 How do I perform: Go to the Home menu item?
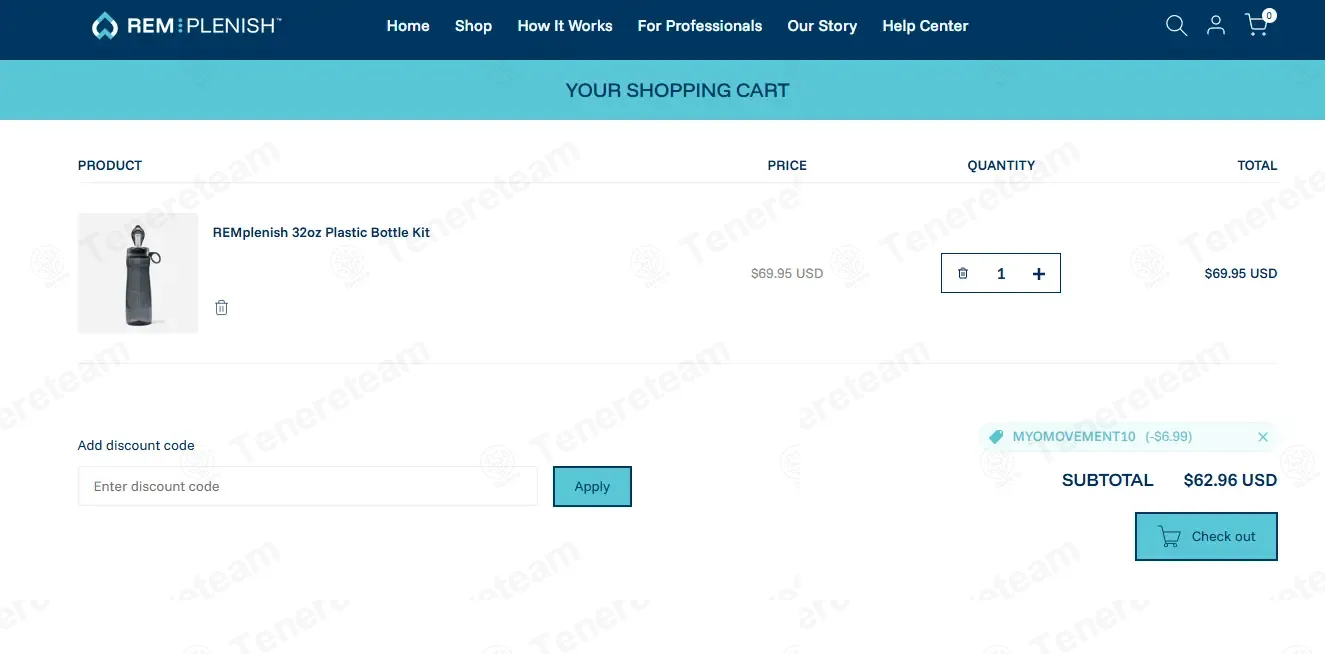(x=408, y=26)
